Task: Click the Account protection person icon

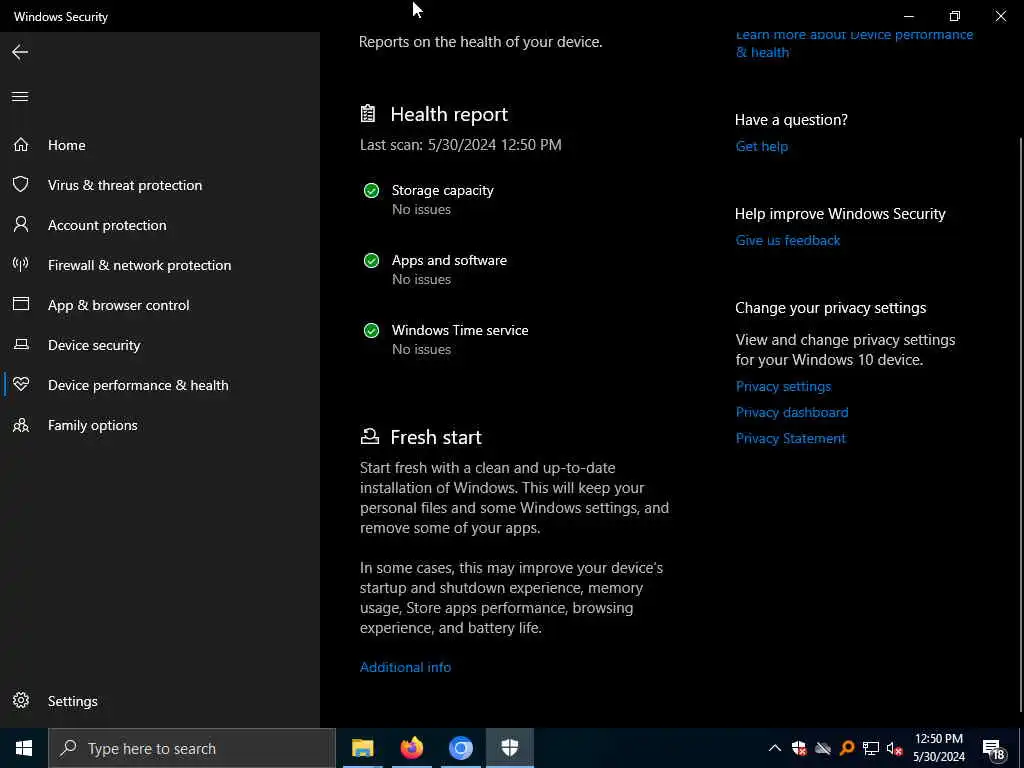Action: point(21,225)
